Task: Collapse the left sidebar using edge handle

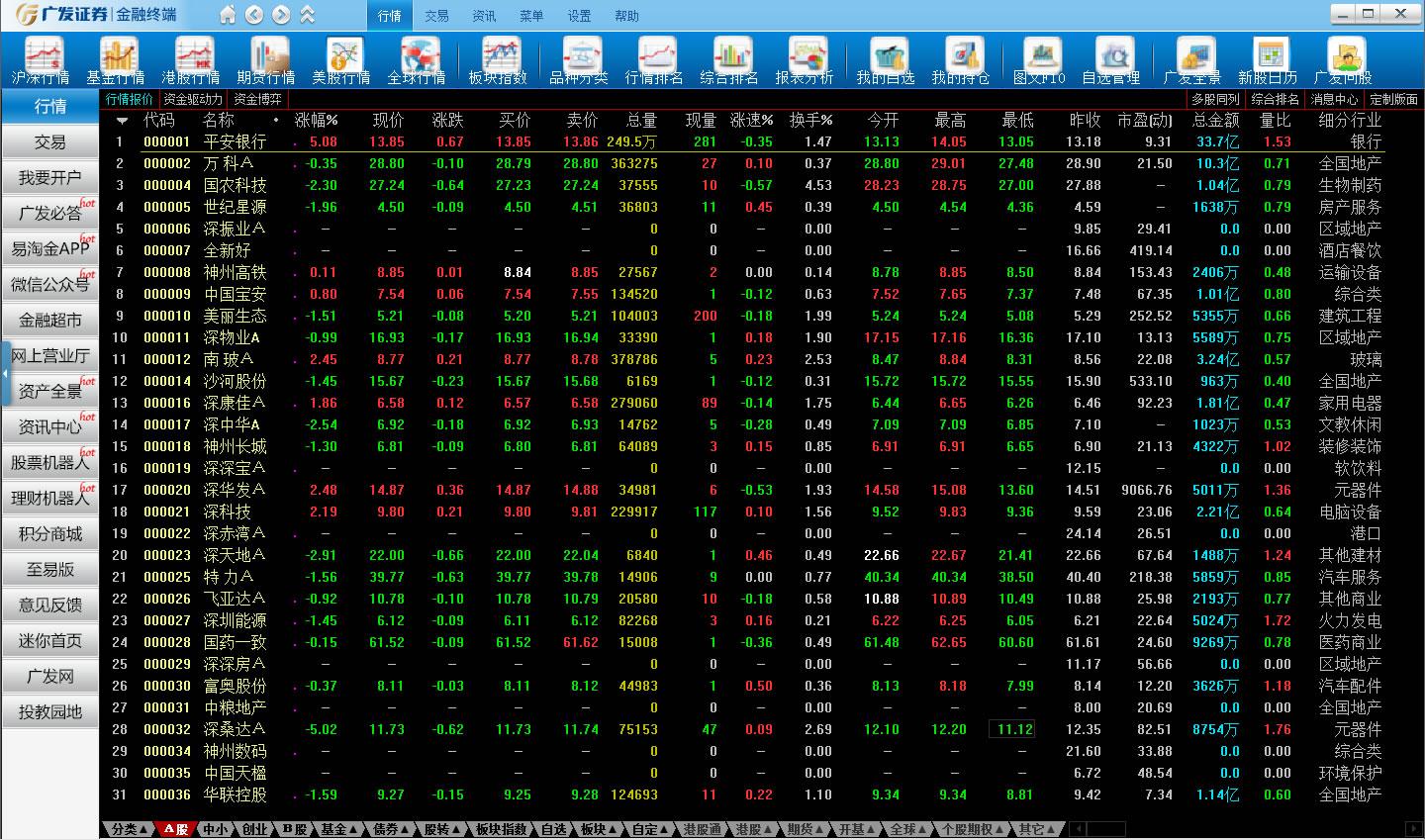Action: (5, 374)
